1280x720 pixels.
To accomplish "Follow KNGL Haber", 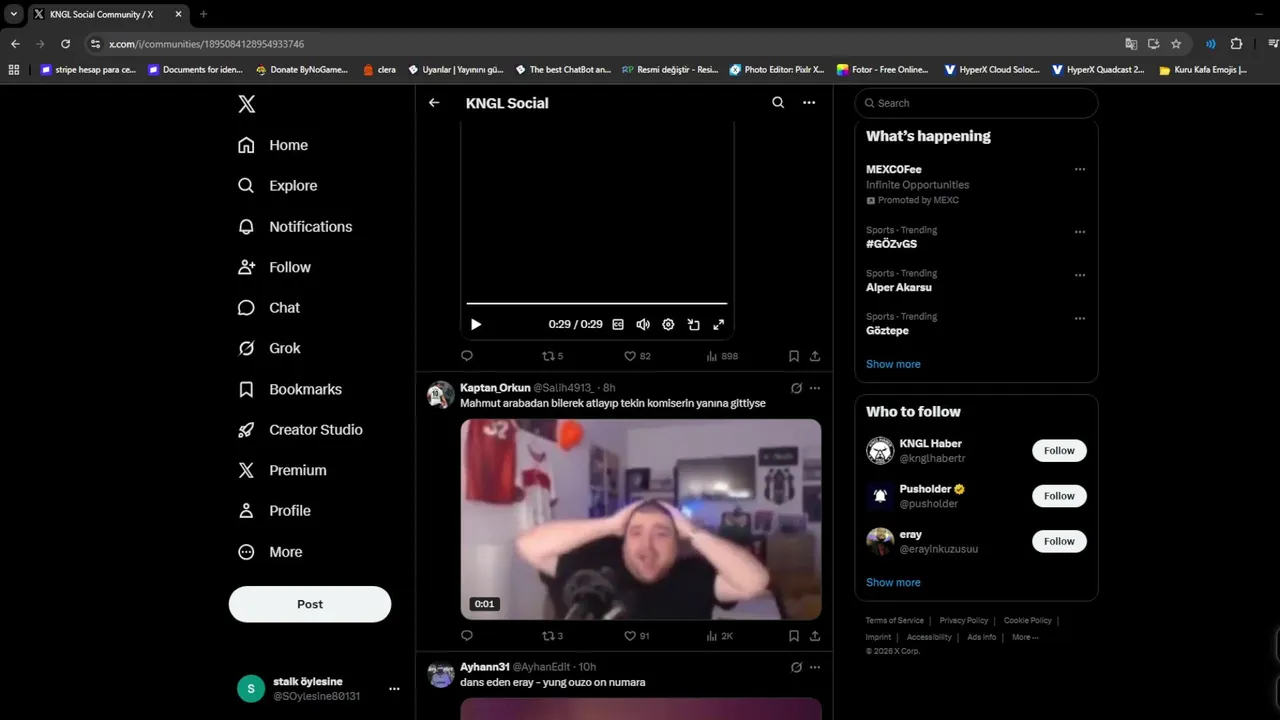I will click(1059, 451).
